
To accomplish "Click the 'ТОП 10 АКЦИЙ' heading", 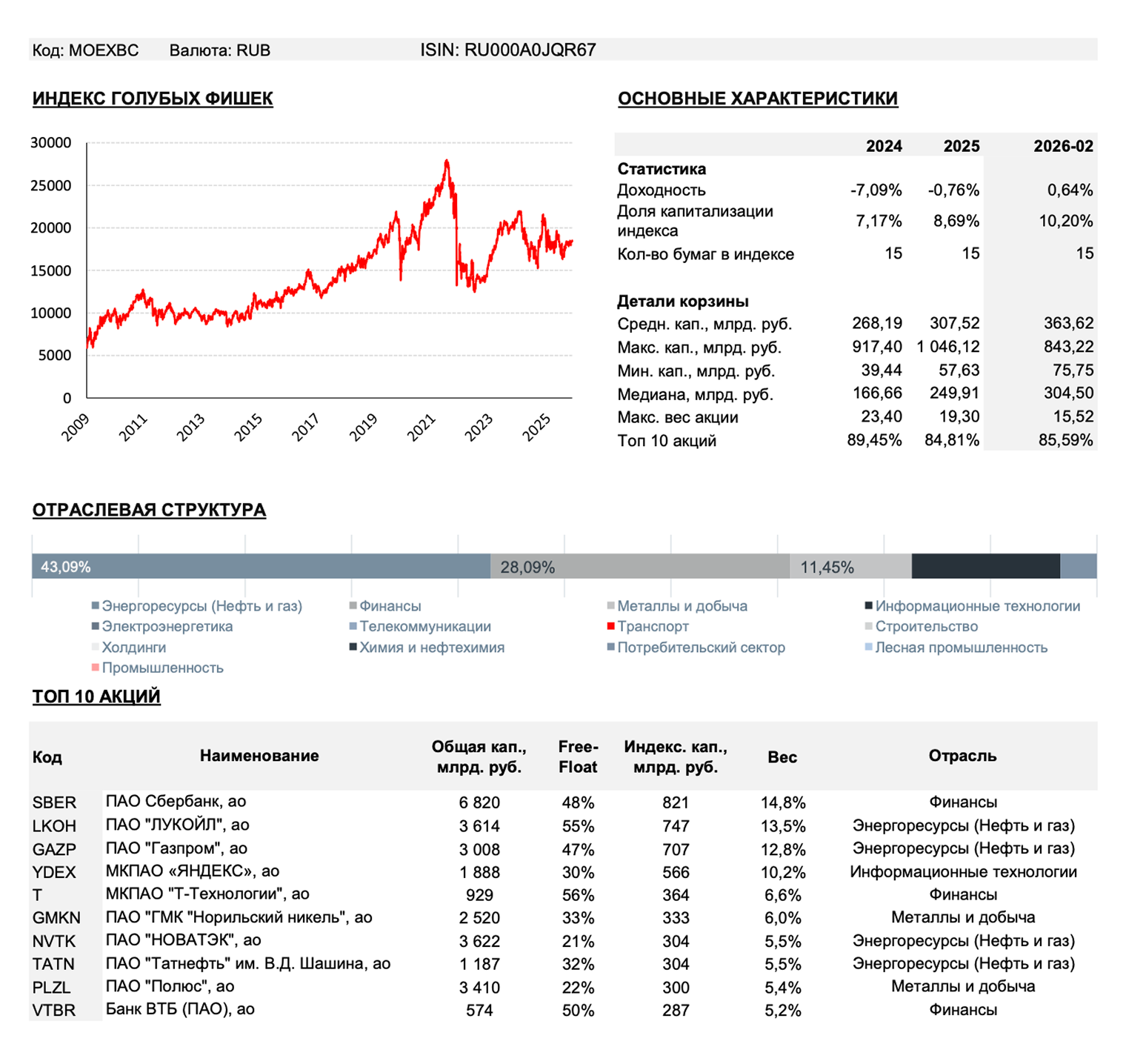I will (x=96, y=697).
